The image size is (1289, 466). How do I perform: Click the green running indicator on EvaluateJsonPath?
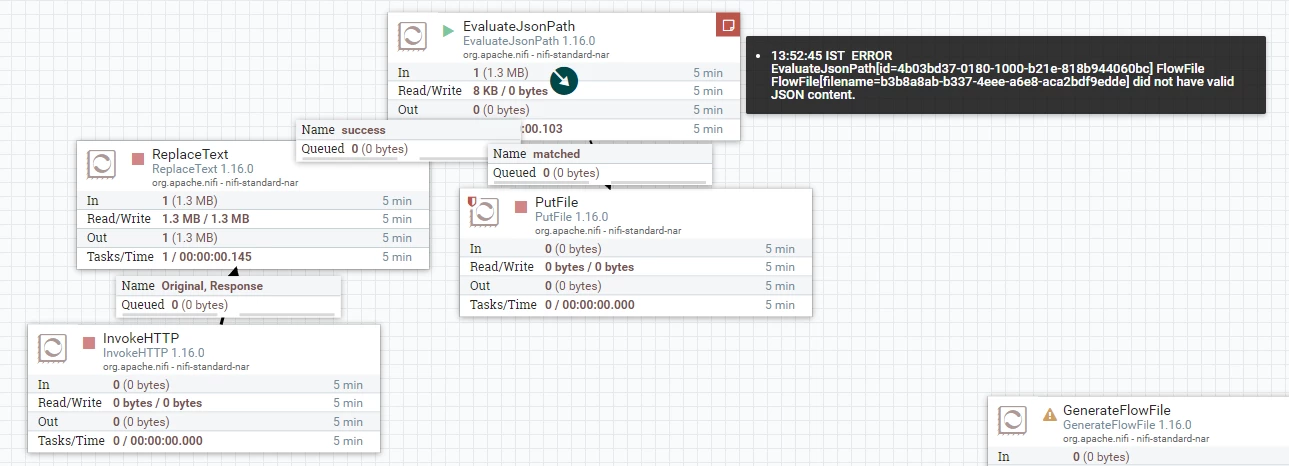(448, 30)
